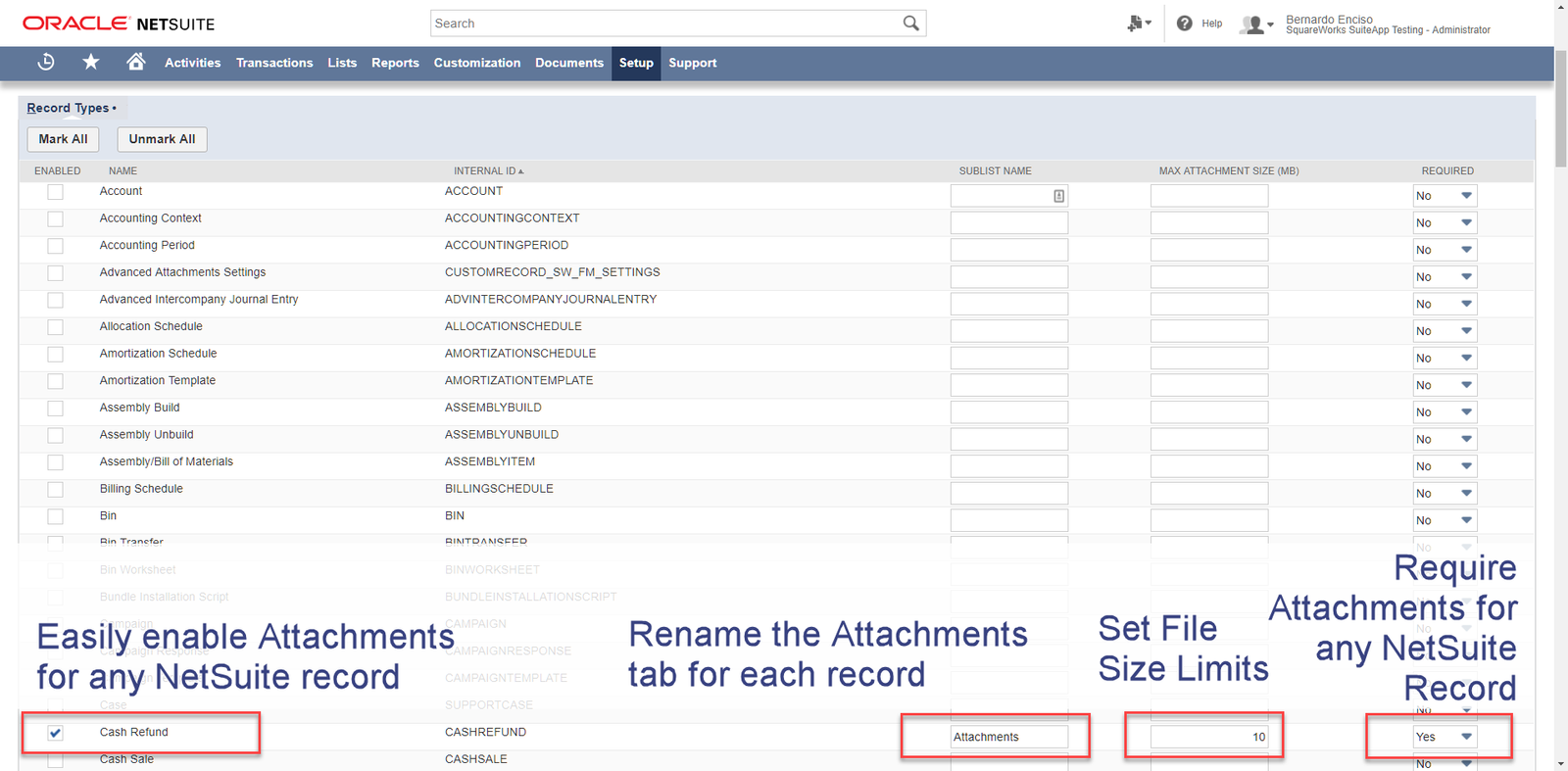Click the Attachments sublist name for Cash Refund
Viewport: 1568px width, 771px height.
1009,737
